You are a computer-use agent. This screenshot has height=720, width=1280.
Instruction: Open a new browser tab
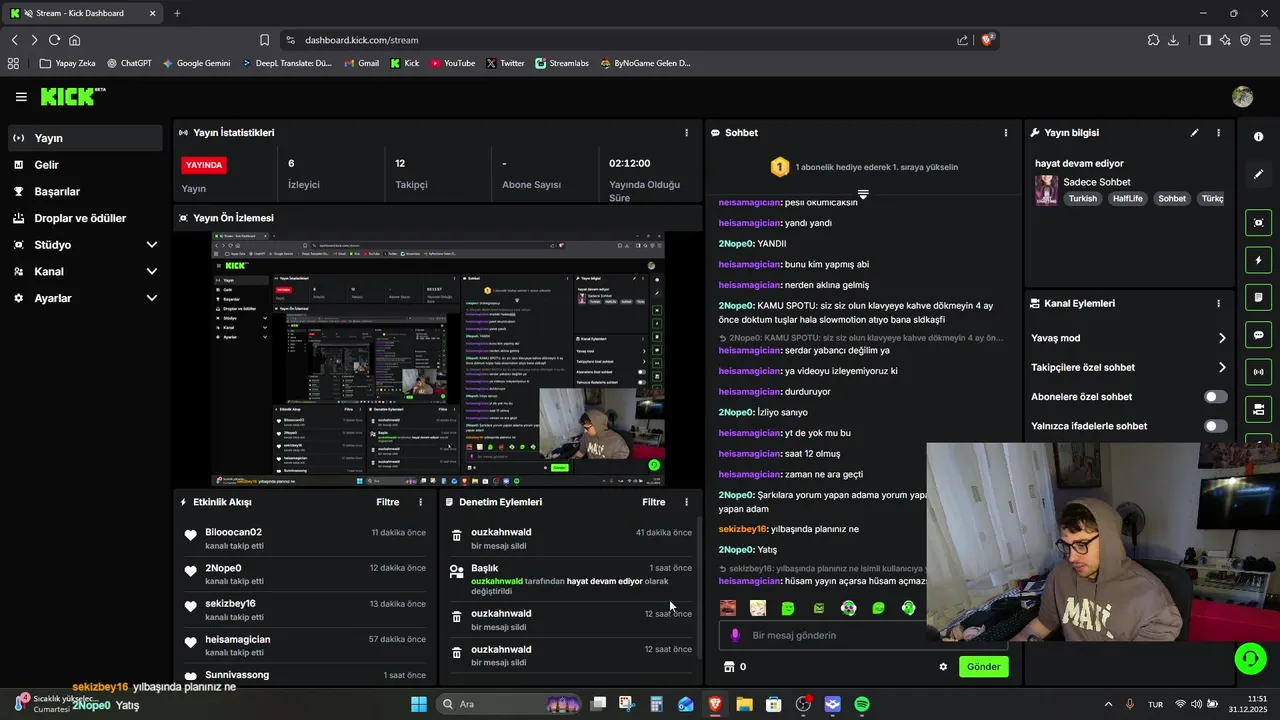(177, 13)
